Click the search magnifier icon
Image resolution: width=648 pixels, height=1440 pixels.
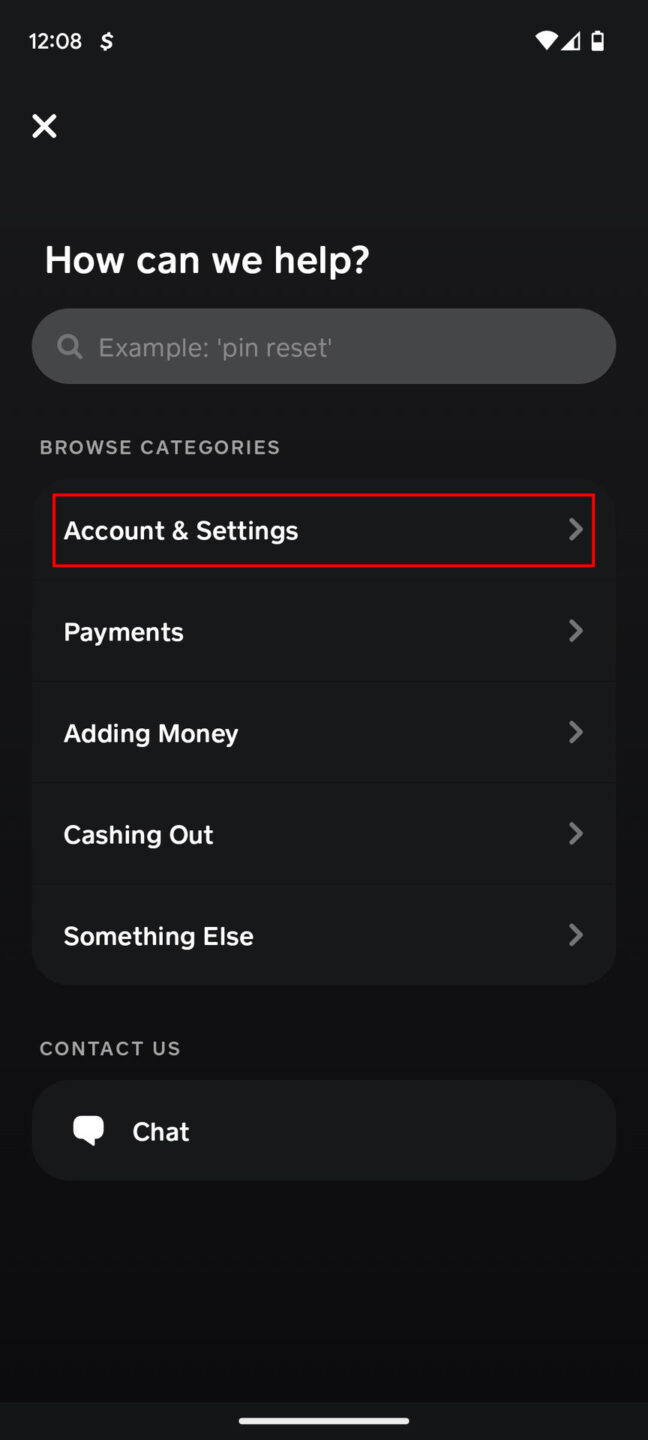[68, 346]
